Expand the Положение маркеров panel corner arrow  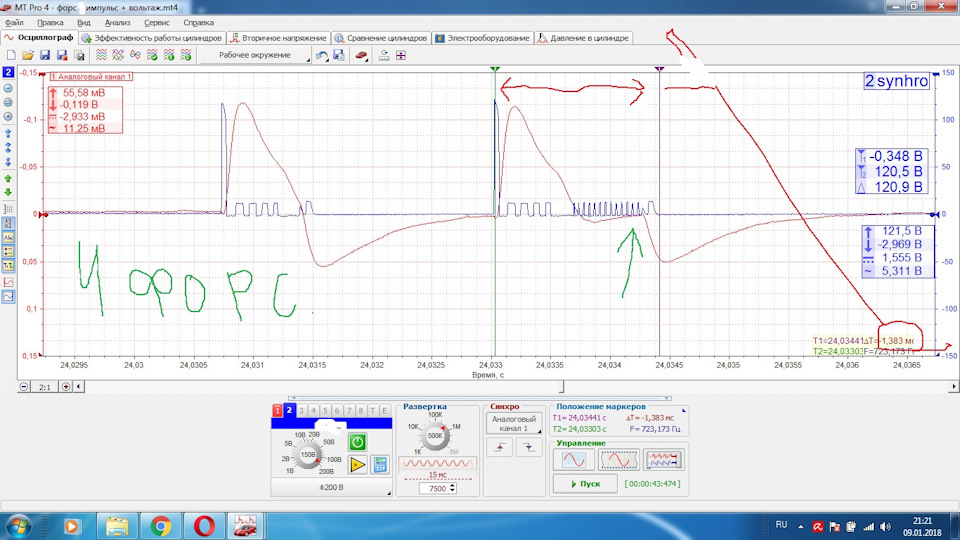[683, 410]
